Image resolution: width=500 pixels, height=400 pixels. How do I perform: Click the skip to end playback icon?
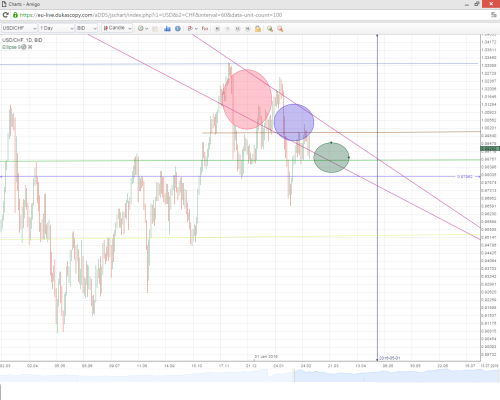pyautogui.click(x=248, y=29)
